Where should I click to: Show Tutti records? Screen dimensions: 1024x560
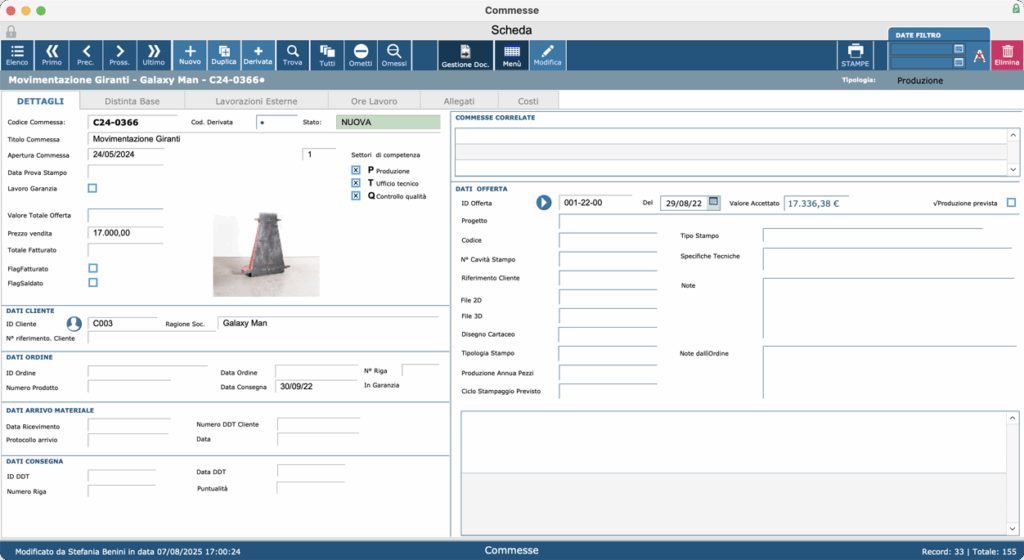(327, 55)
